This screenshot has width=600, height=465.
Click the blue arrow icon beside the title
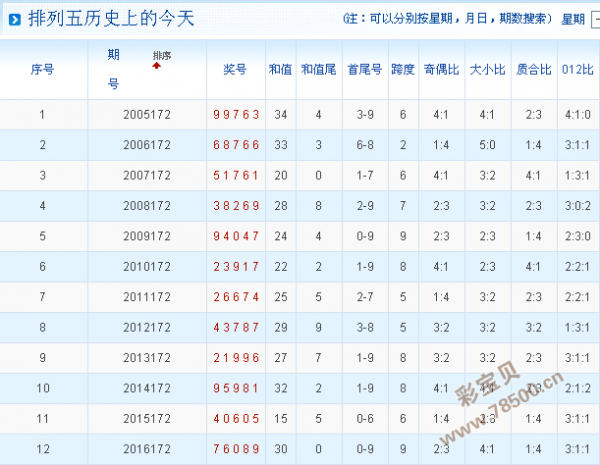click(x=15, y=19)
